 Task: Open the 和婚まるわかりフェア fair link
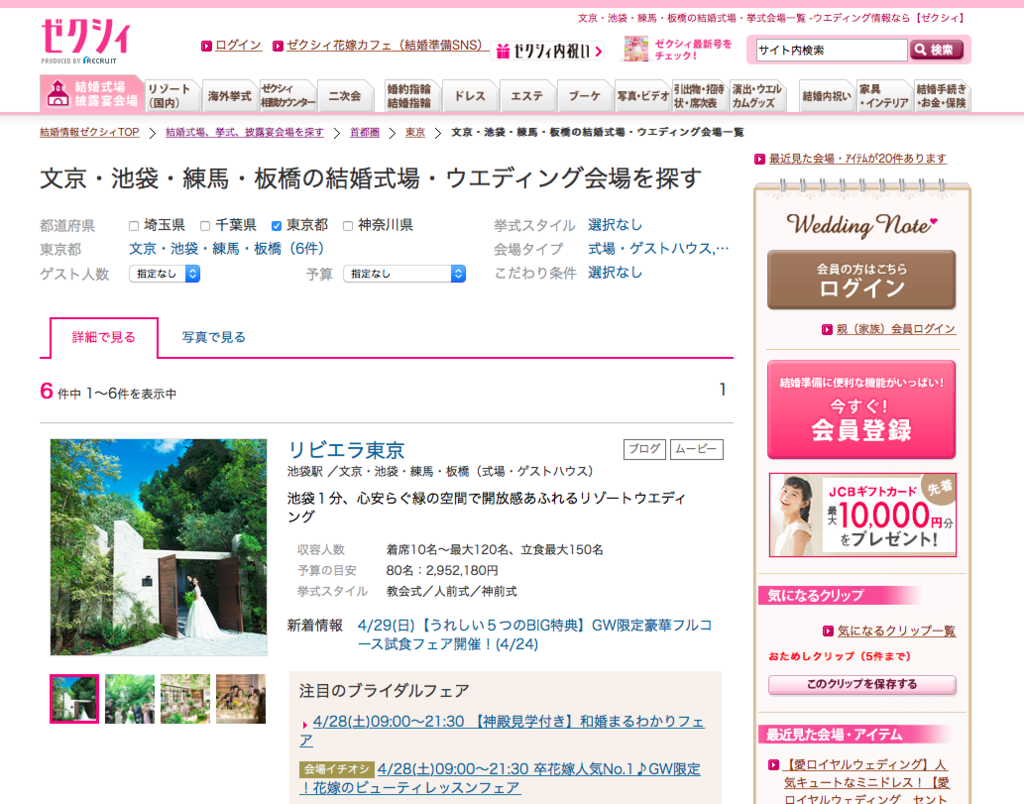coord(502,731)
